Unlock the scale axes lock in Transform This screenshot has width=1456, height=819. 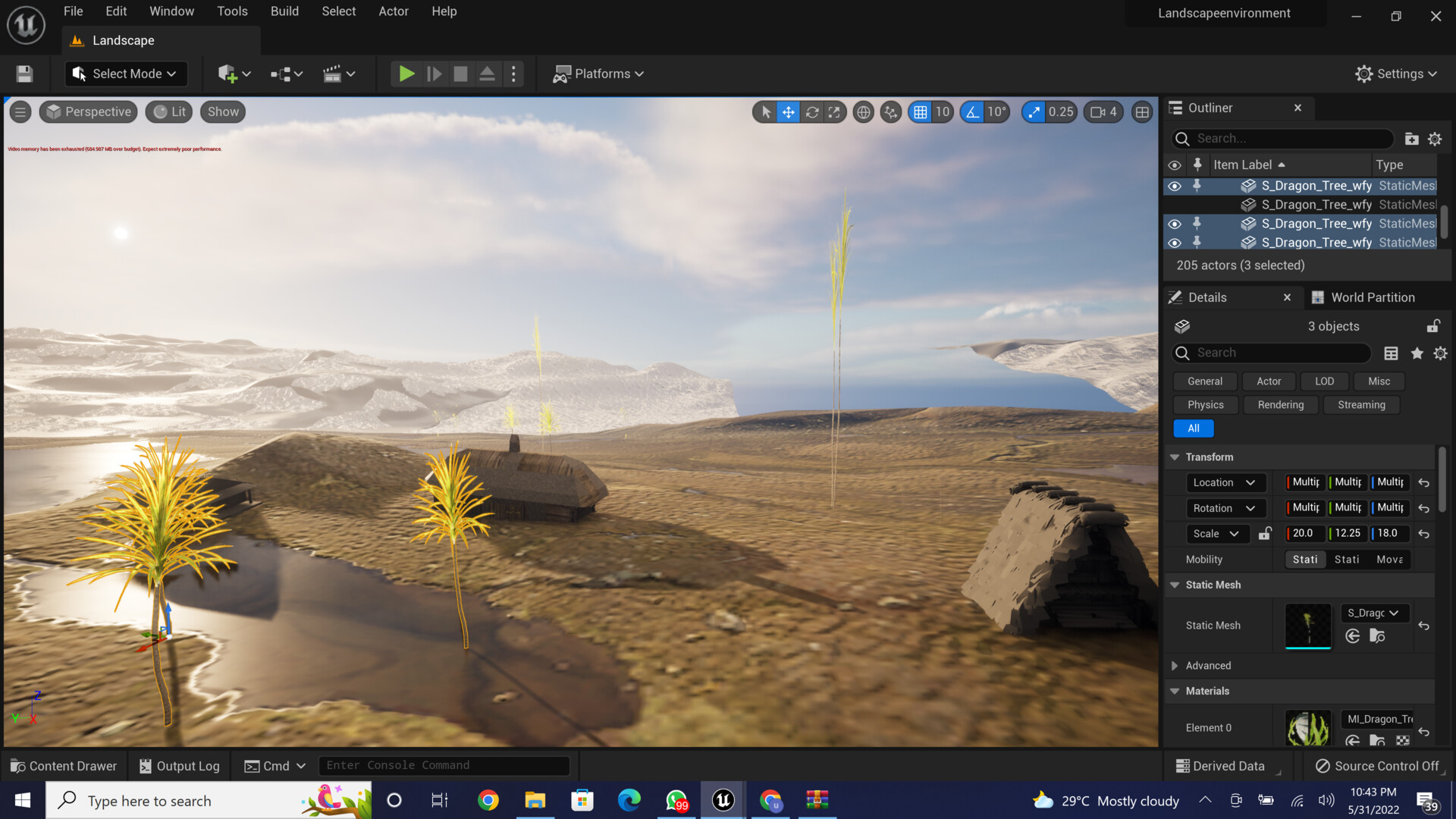pyautogui.click(x=1264, y=533)
